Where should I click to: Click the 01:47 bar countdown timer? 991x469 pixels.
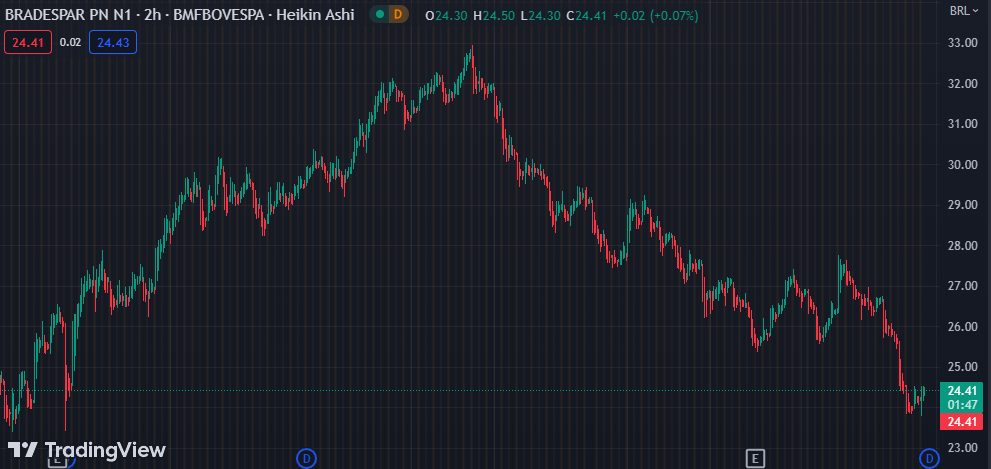[961, 405]
